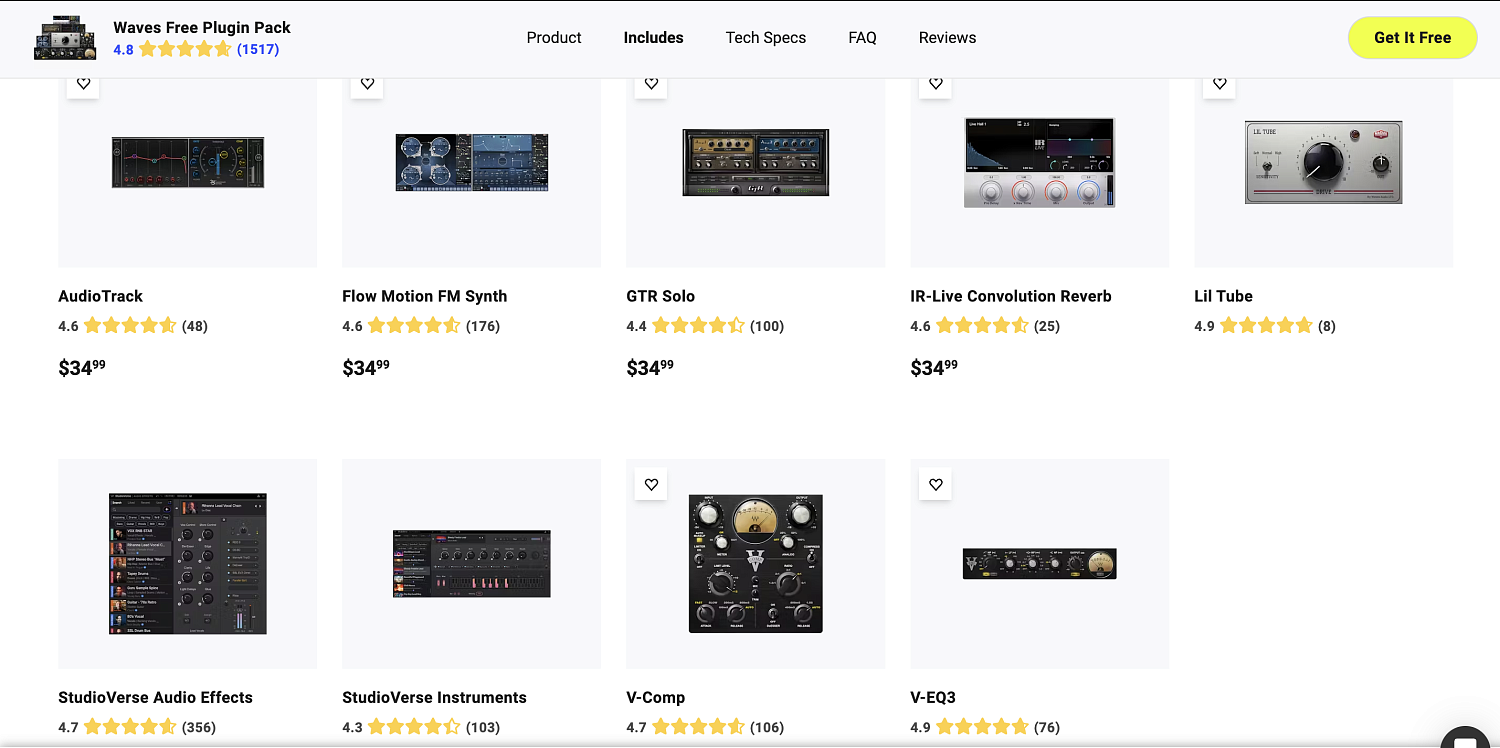Toggle the Flow Motion FM Synth wishlist heart
The width and height of the screenshot is (1500, 748).
(x=367, y=84)
